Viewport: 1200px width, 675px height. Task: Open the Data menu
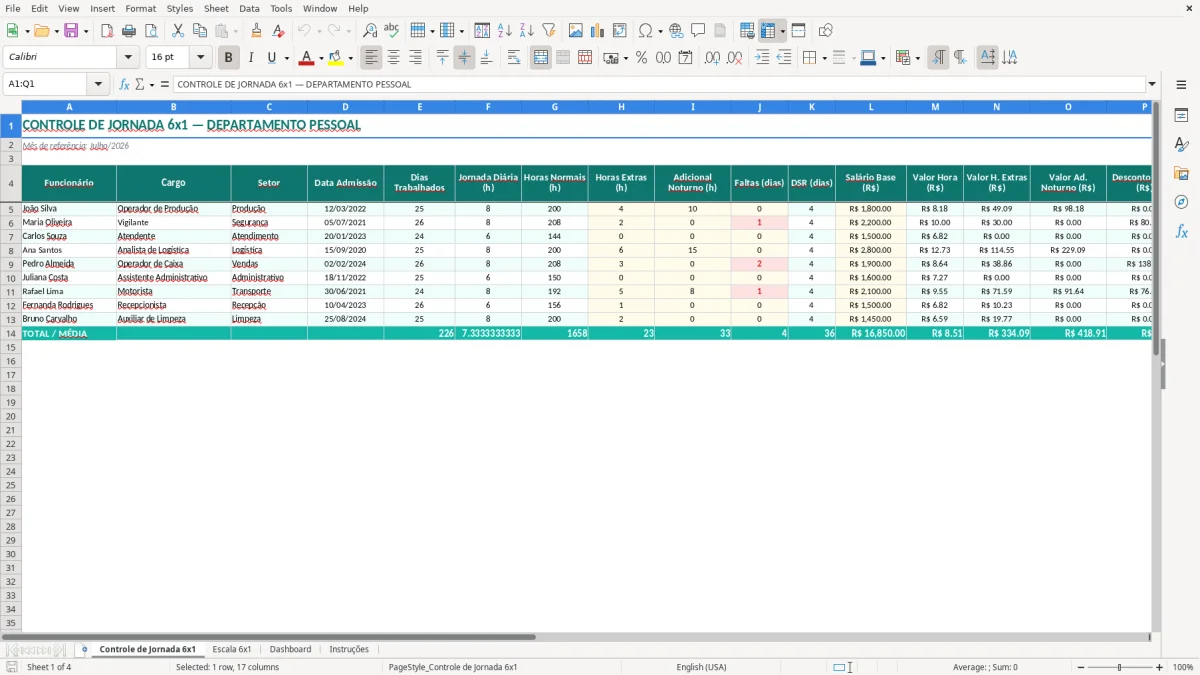pyautogui.click(x=249, y=8)
